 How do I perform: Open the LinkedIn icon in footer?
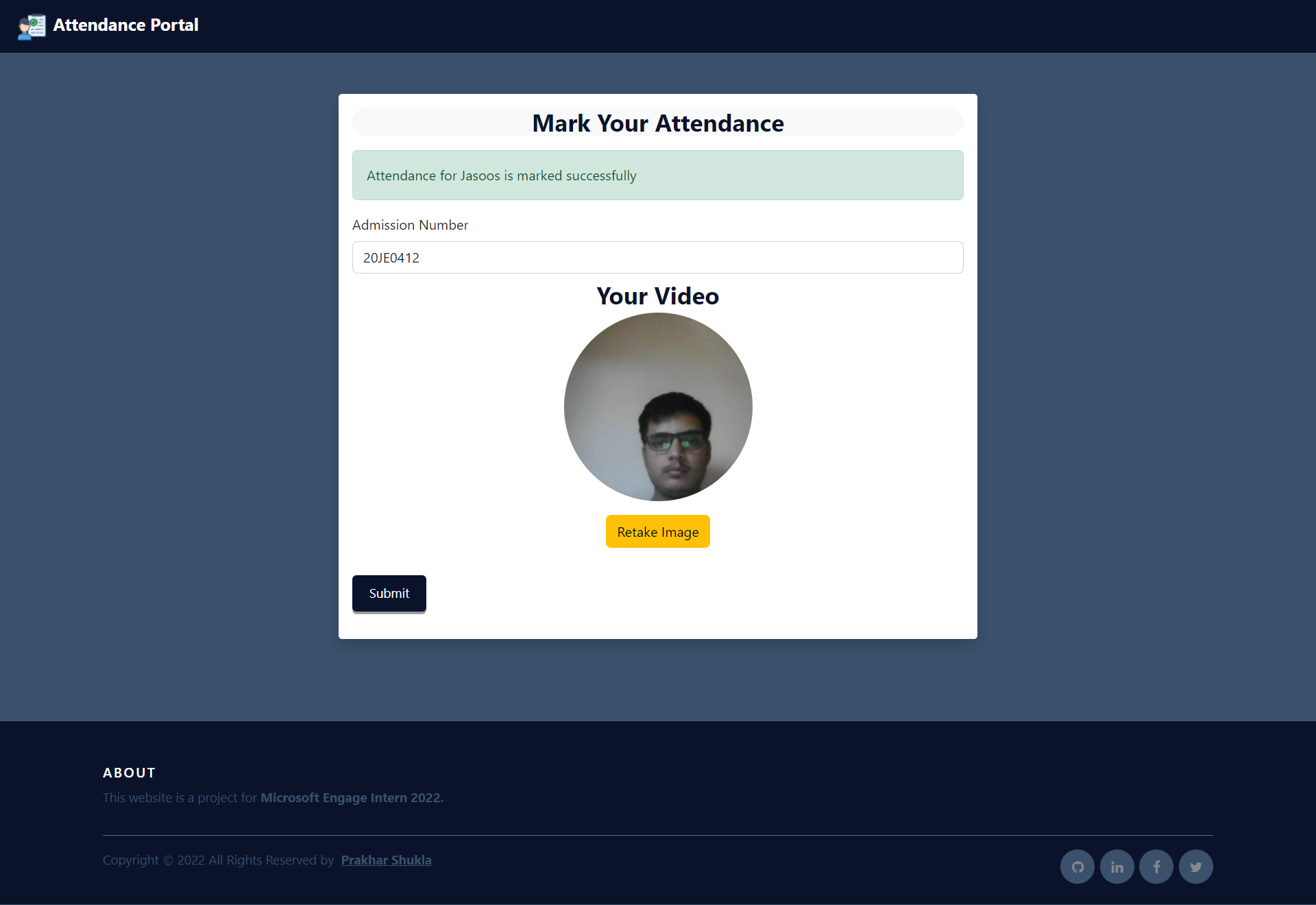click(x=1116, y=866)
